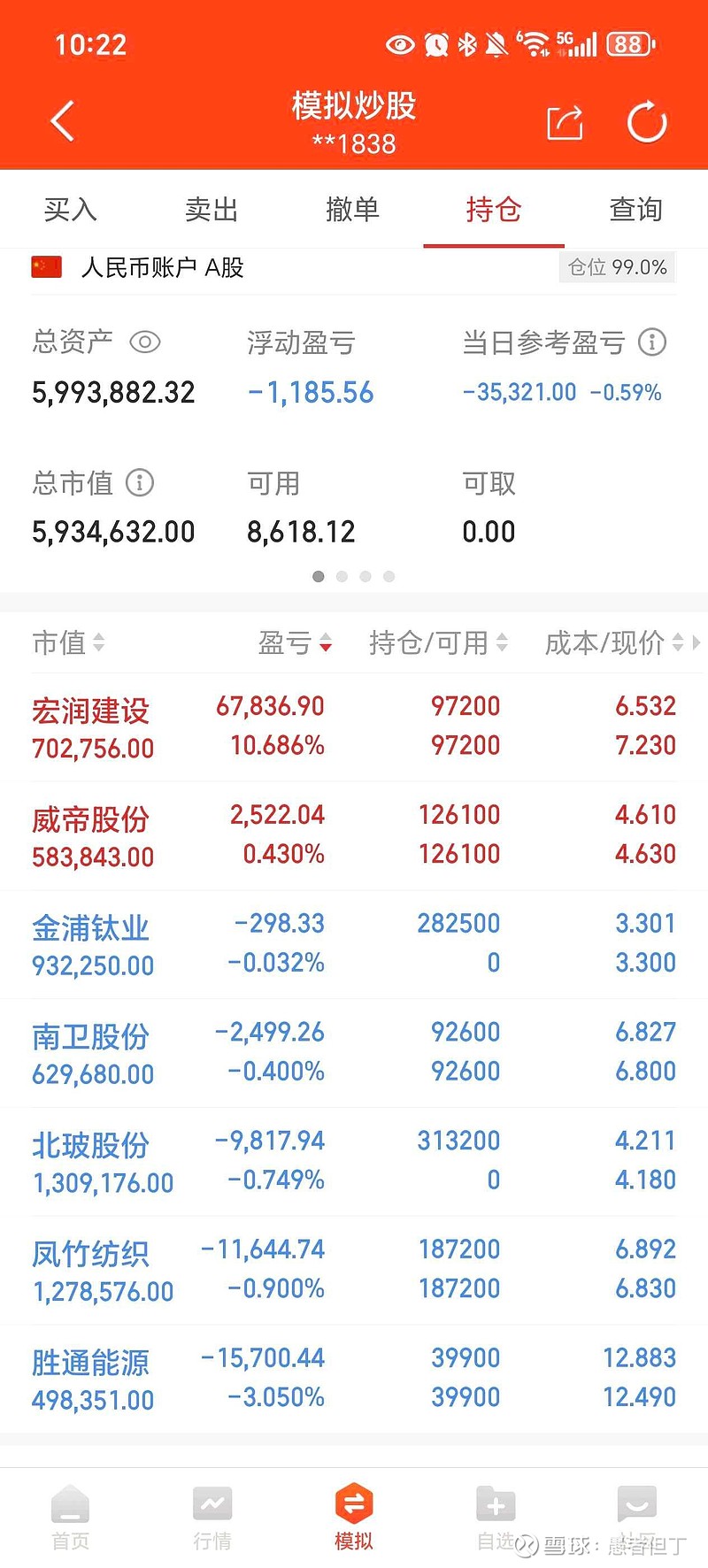Tap the 仓位 99.0% badge
Screen dimensions: 708x1568
pyautogui.click(x=617, y=267)
